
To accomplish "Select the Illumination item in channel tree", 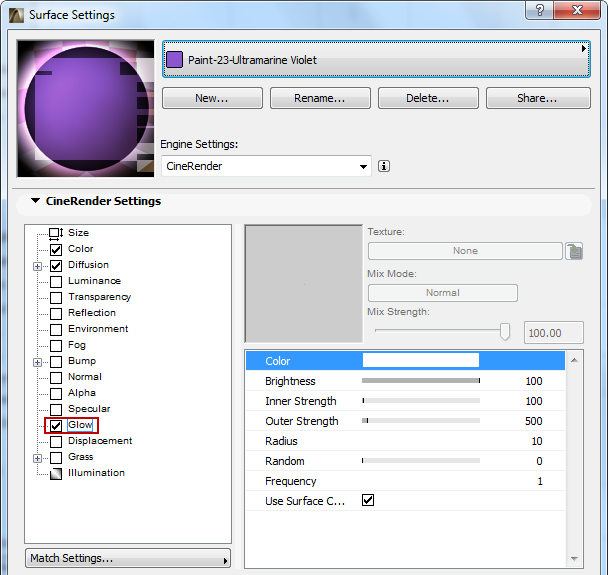I will click(96, 473).
